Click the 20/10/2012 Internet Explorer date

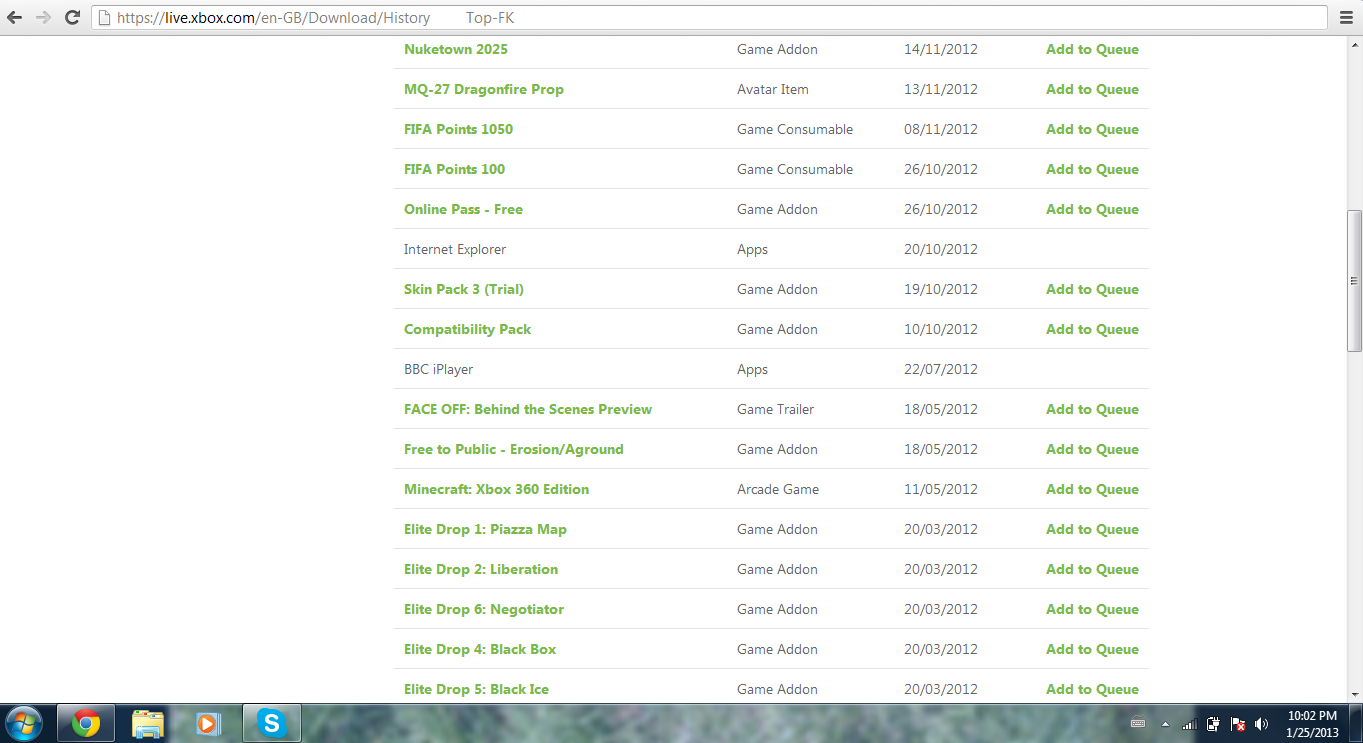941,249
